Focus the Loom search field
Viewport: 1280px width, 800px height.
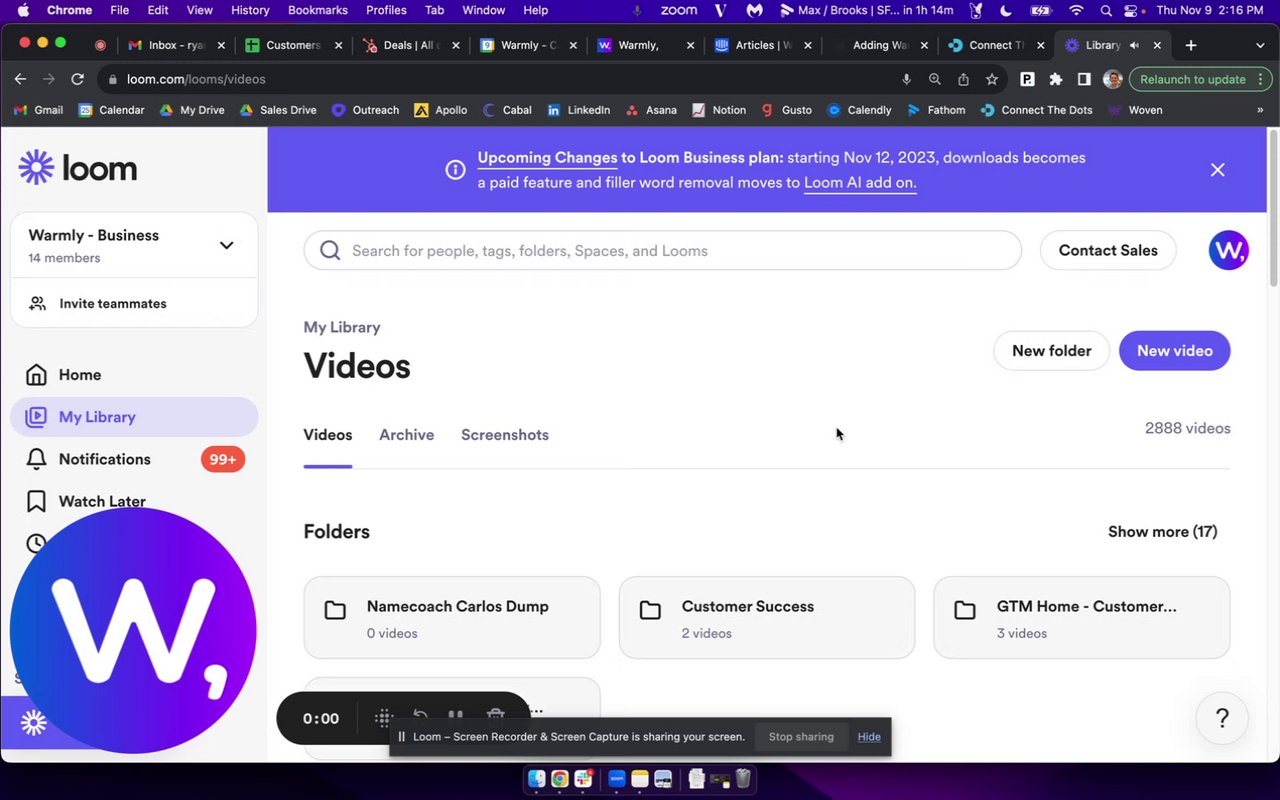[663, 250]
